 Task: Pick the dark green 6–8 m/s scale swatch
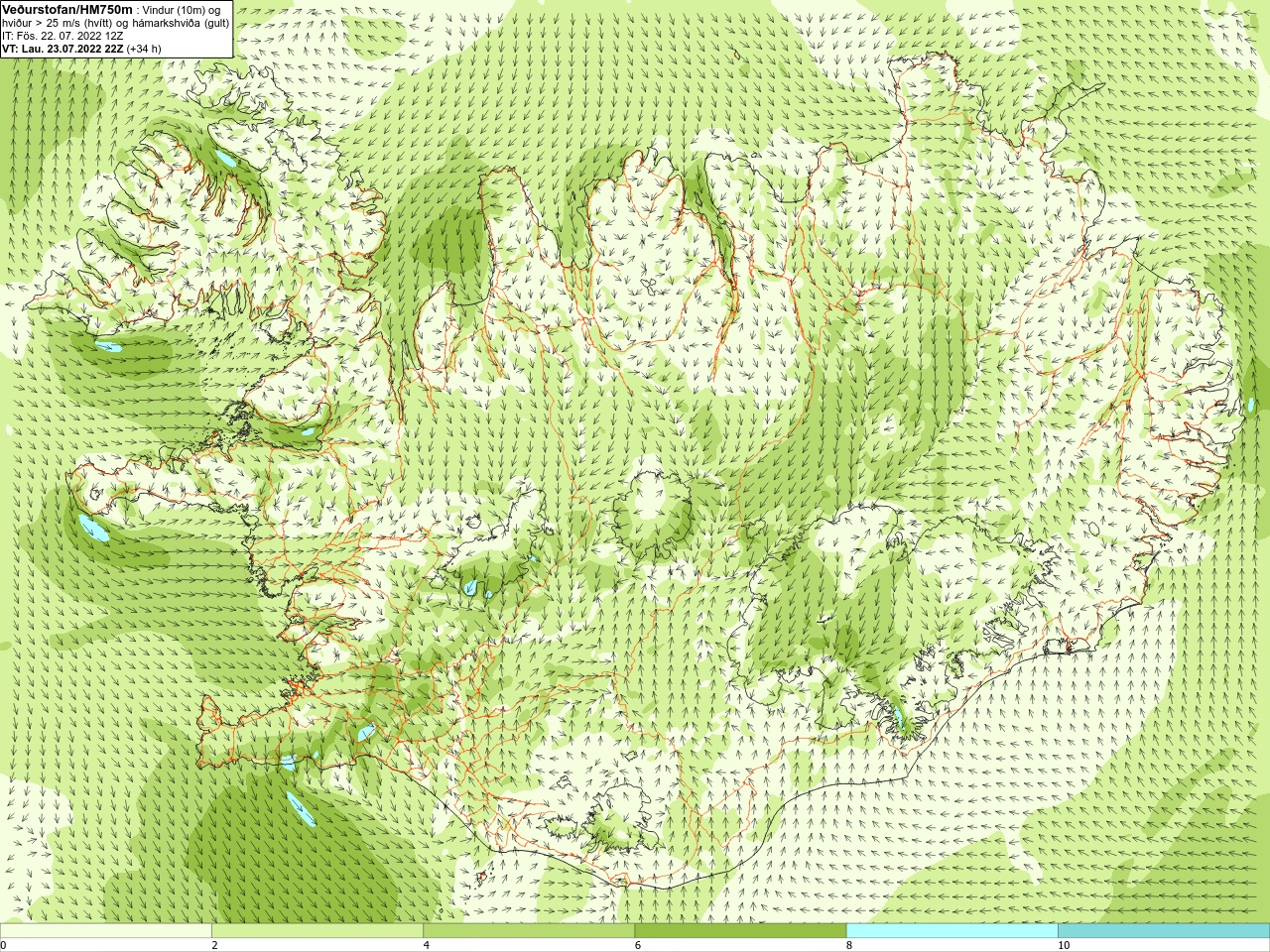point(740,931)
